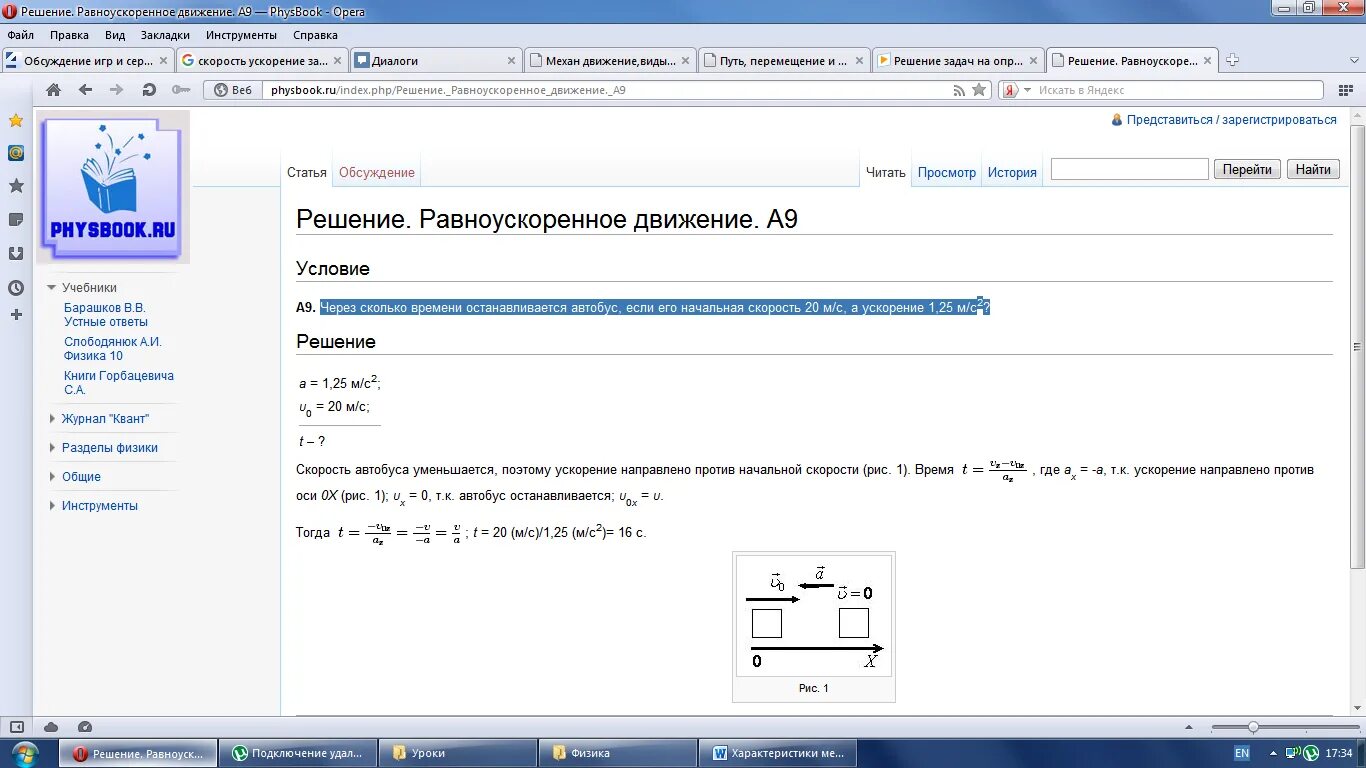Open the mail panel @ icon in sidebar
This screenshot has width=1366, height=768.
(x=16, y=153)
